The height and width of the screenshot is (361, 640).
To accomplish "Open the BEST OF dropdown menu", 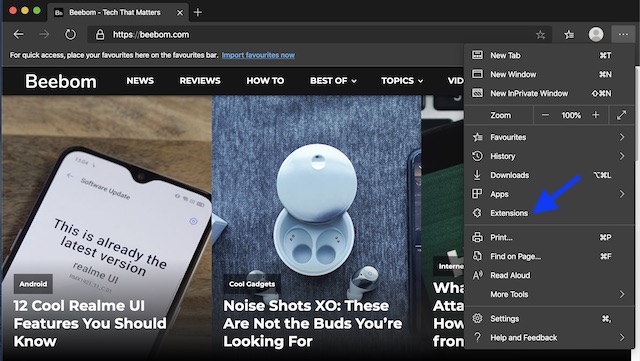I will pyautogui.click(x=333, y=81).
